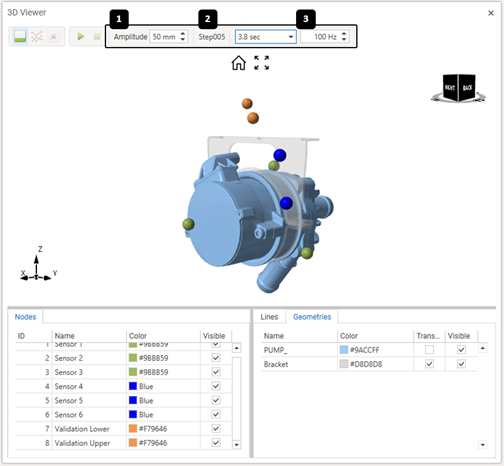Viewport: 504px width, 466px height.
Task: Open the 3.8 sec time dropdown
Action: (x=291, y=37)
